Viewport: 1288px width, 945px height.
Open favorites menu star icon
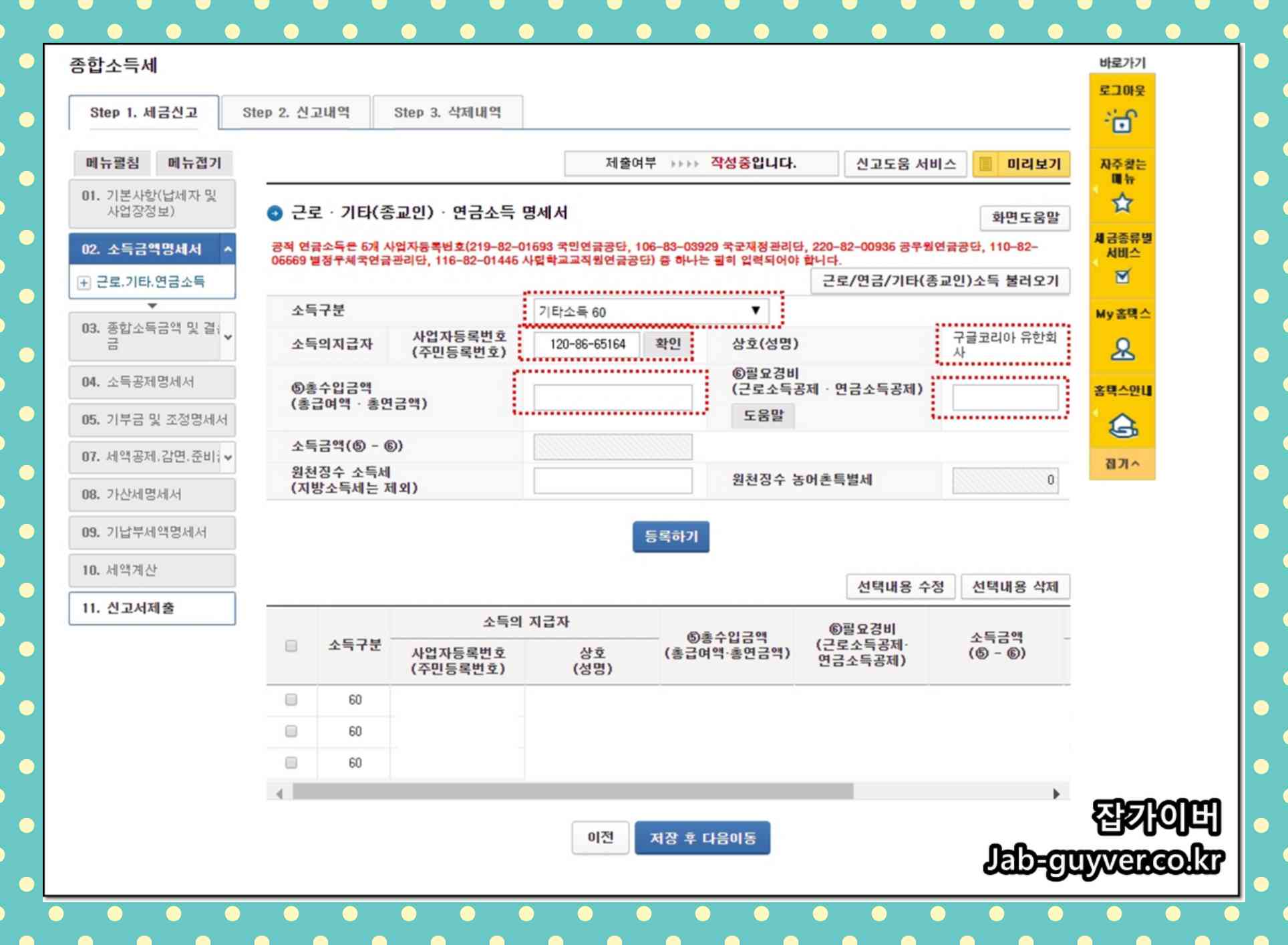[1122, 202]
